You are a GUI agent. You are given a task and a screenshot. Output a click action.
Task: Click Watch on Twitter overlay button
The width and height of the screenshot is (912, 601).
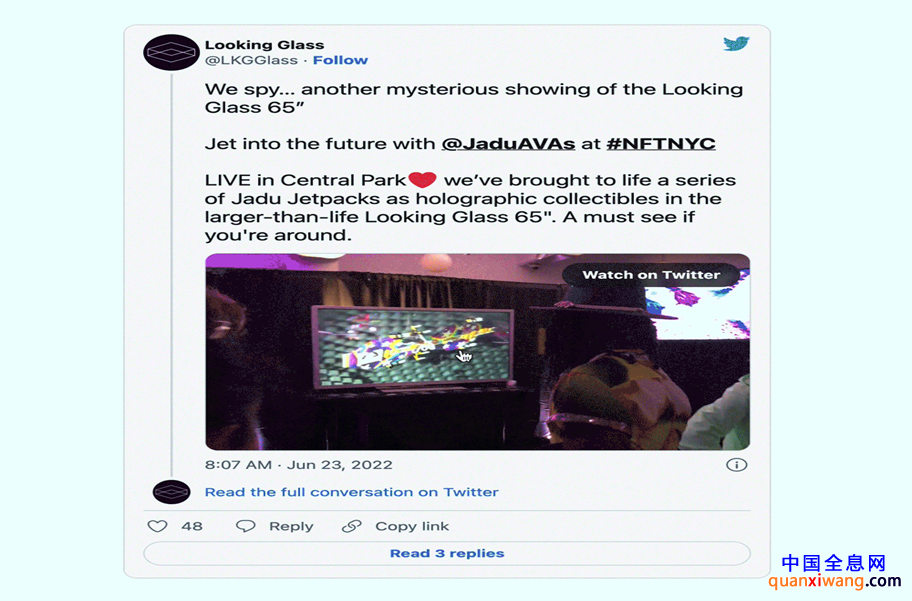pyautogui.click(x=651, y=275)
